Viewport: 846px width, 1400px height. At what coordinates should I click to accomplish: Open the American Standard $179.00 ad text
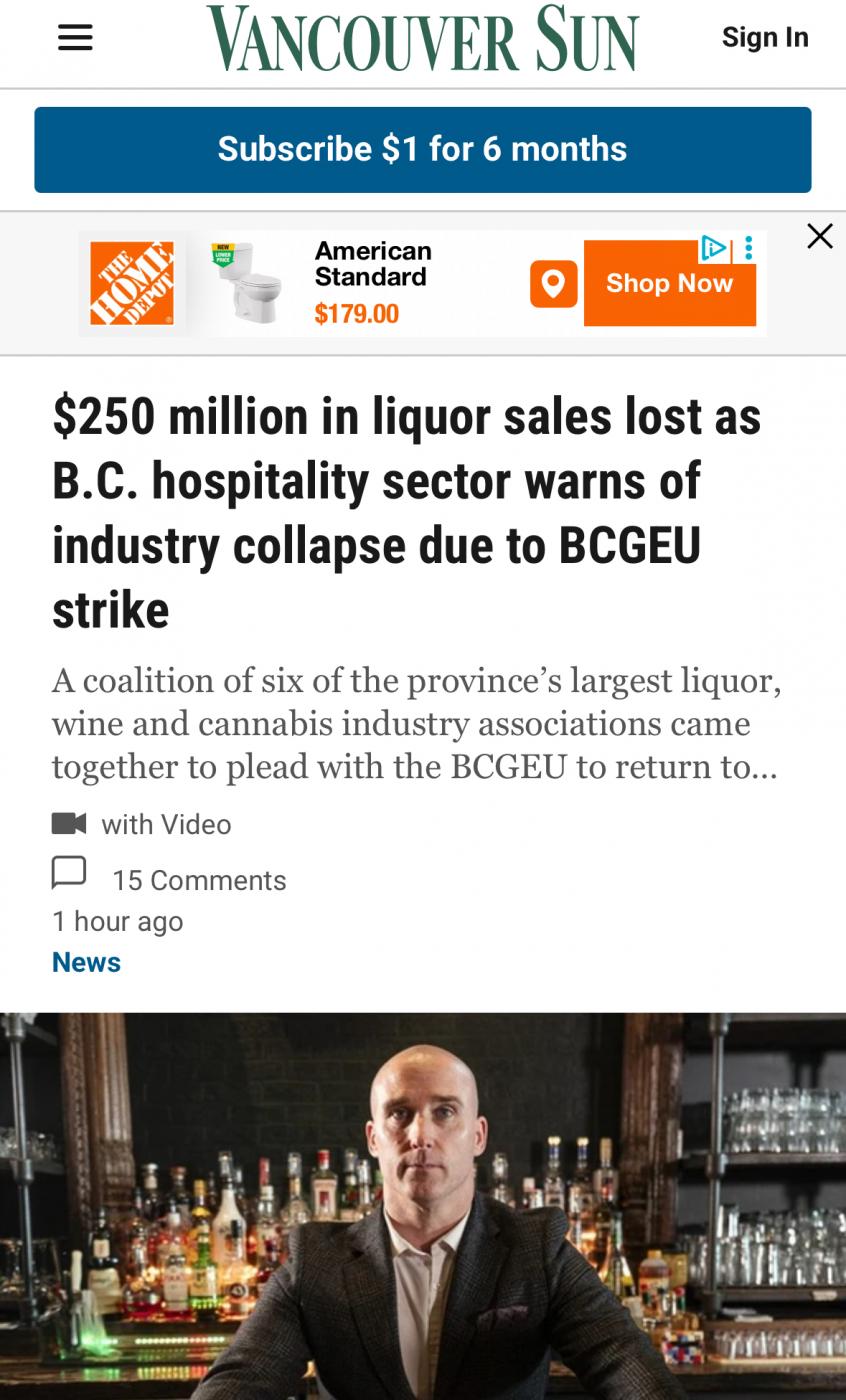tap(372, 283)
